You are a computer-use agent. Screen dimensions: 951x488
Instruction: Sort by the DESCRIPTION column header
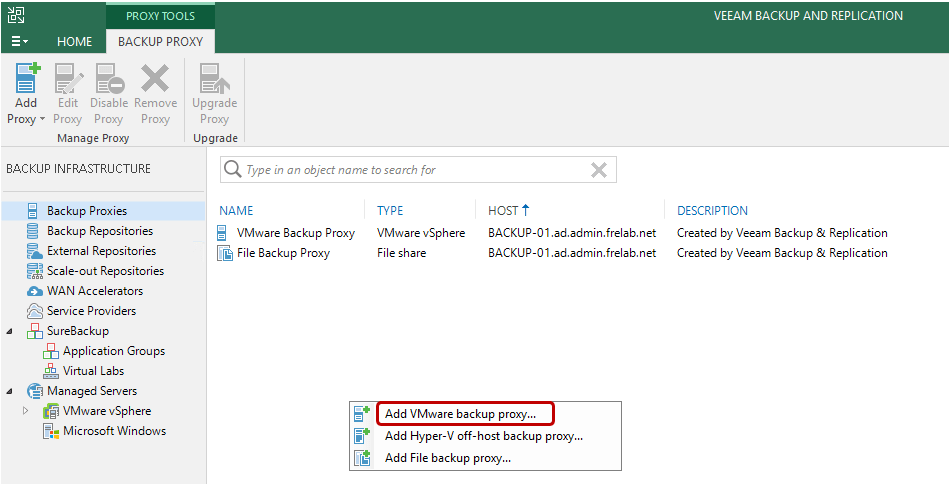point(712,211)
